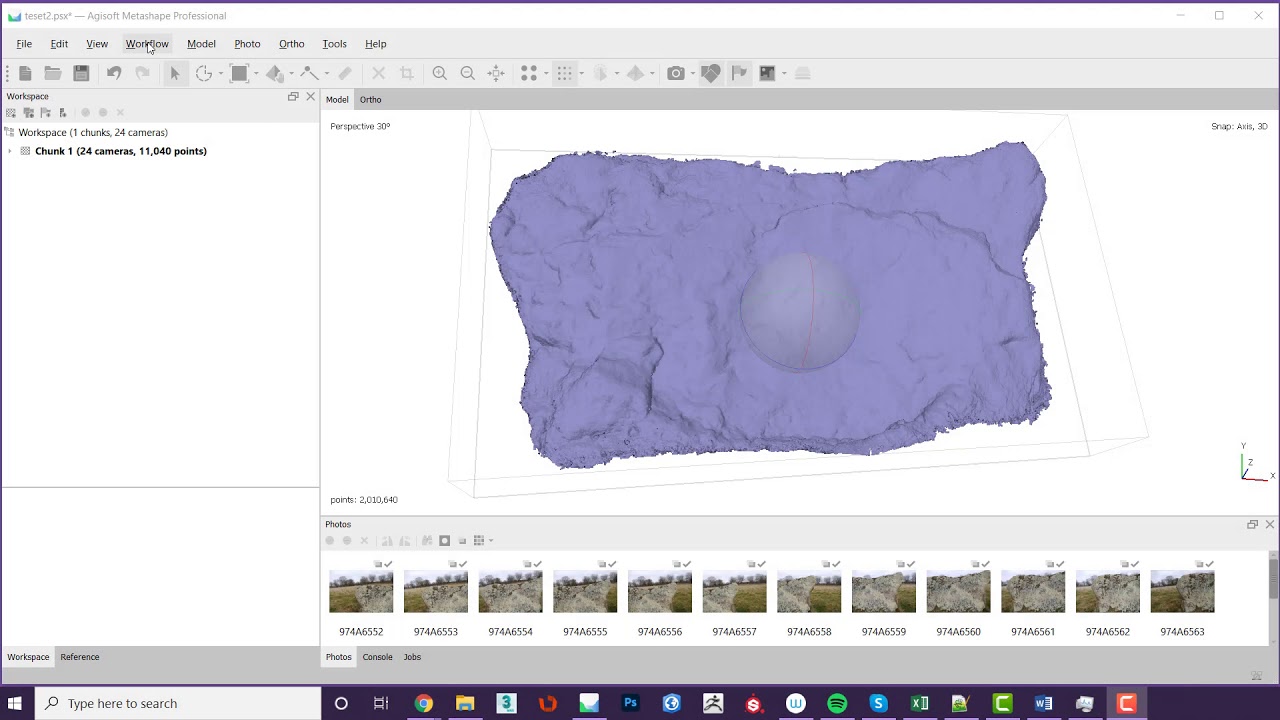1280x720 pixels.
Task: Open Spotify from the taskbar
Action: (837, 703)
